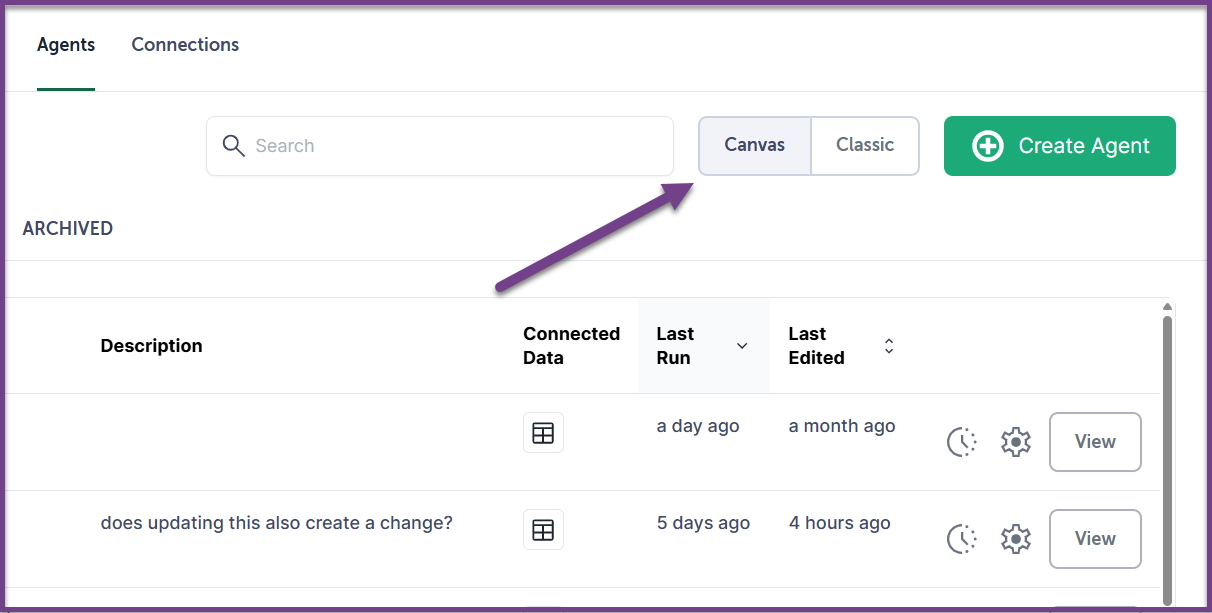Switch to Classic view mode
Viewport: 1212px width, 613px height.
865,145
